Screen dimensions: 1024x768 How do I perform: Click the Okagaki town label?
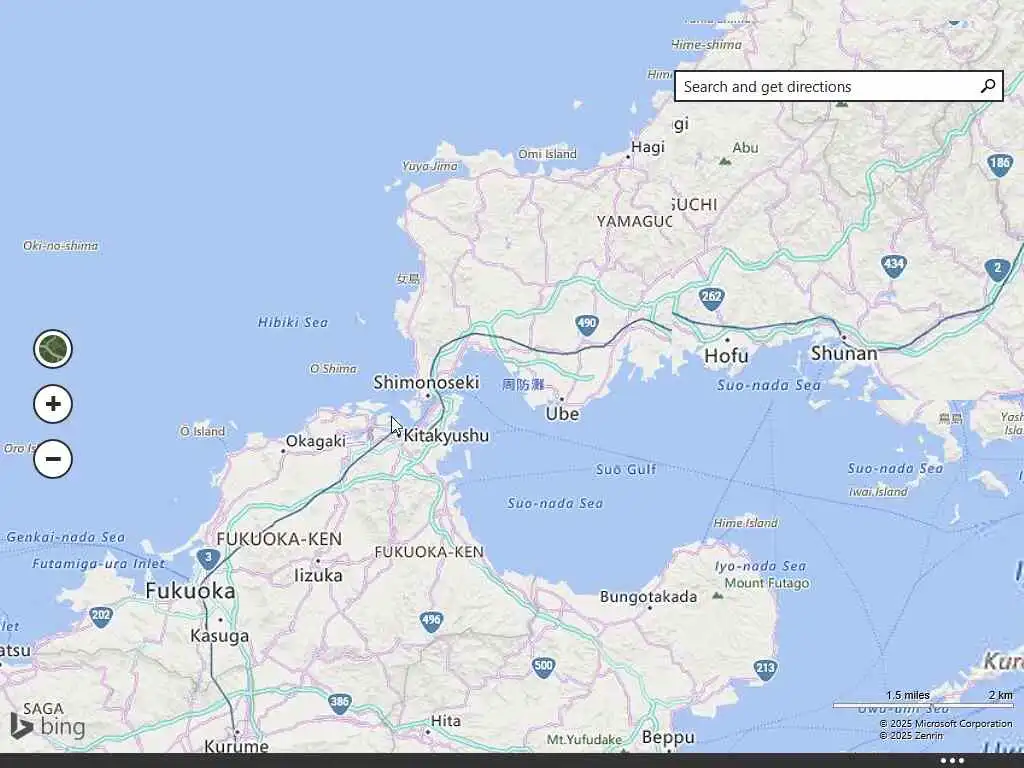(315, 441)
